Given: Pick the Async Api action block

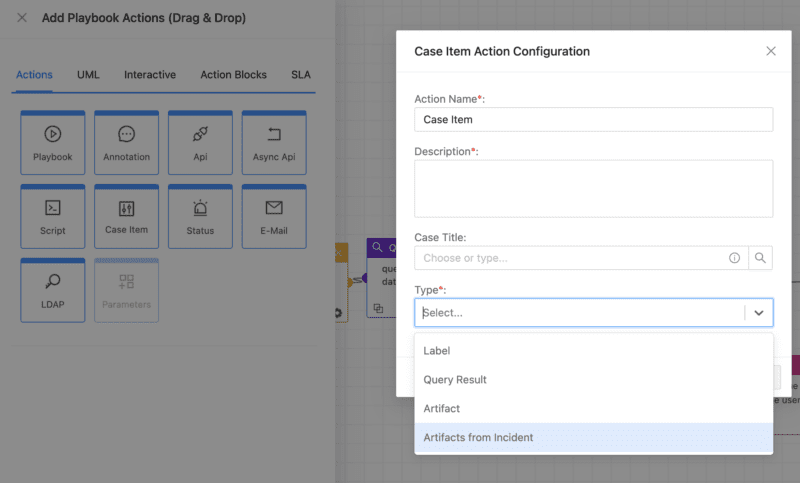Looking at the screenshot, I should [x=274, y=142].
